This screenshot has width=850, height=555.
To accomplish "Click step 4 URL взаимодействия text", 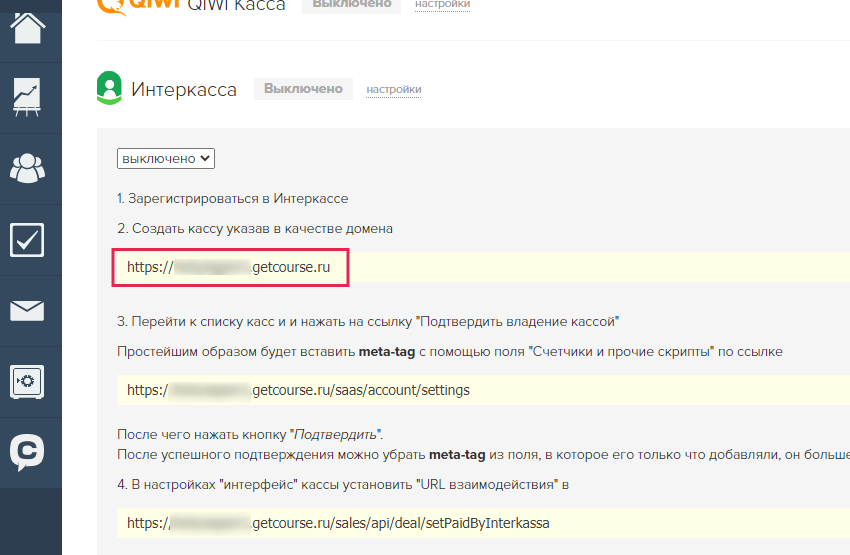I will [x=343, y=485].
